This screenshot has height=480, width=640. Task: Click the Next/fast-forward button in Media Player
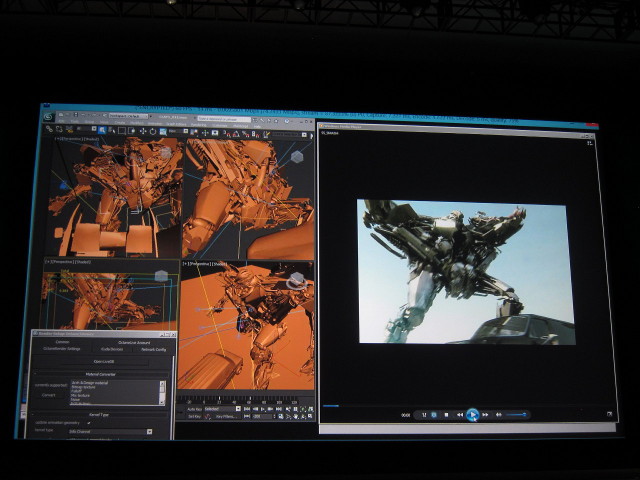point(485,415)
